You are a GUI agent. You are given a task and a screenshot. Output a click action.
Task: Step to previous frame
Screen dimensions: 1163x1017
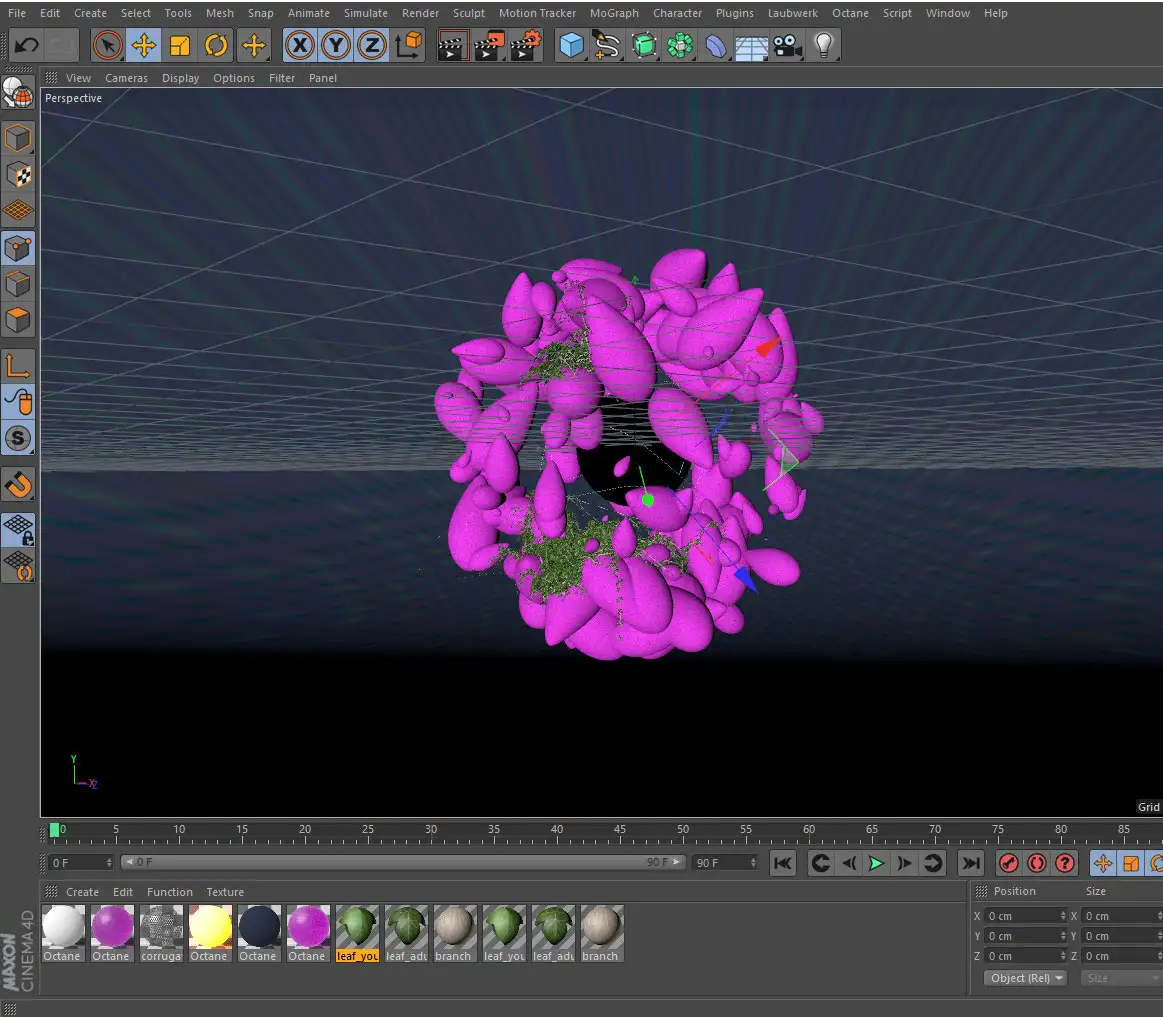click(x=849, y=863)
